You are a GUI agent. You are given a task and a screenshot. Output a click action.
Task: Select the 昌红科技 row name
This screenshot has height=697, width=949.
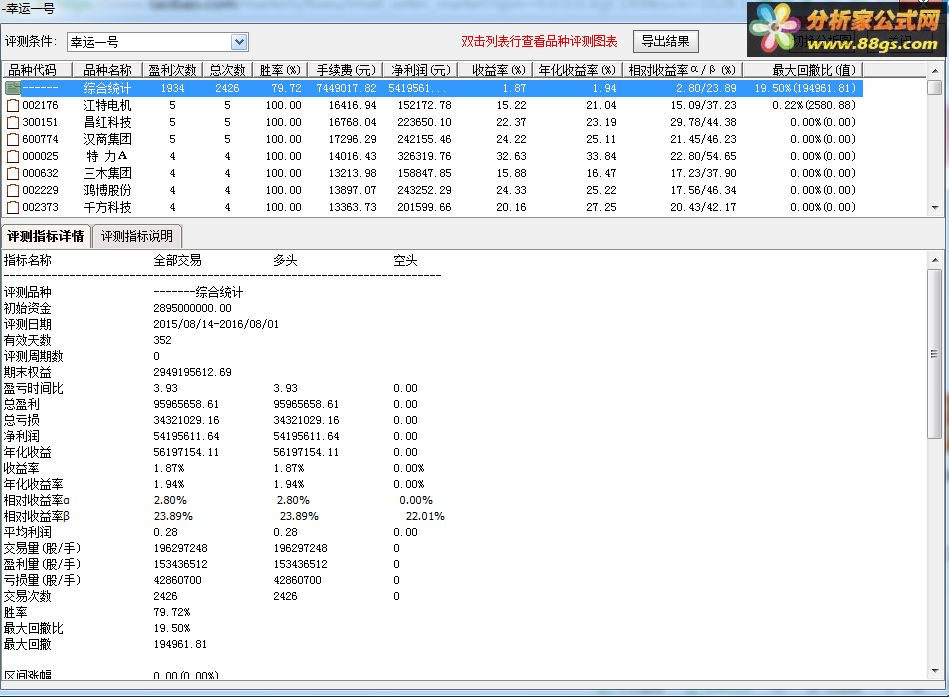click(x=107, y=122)
